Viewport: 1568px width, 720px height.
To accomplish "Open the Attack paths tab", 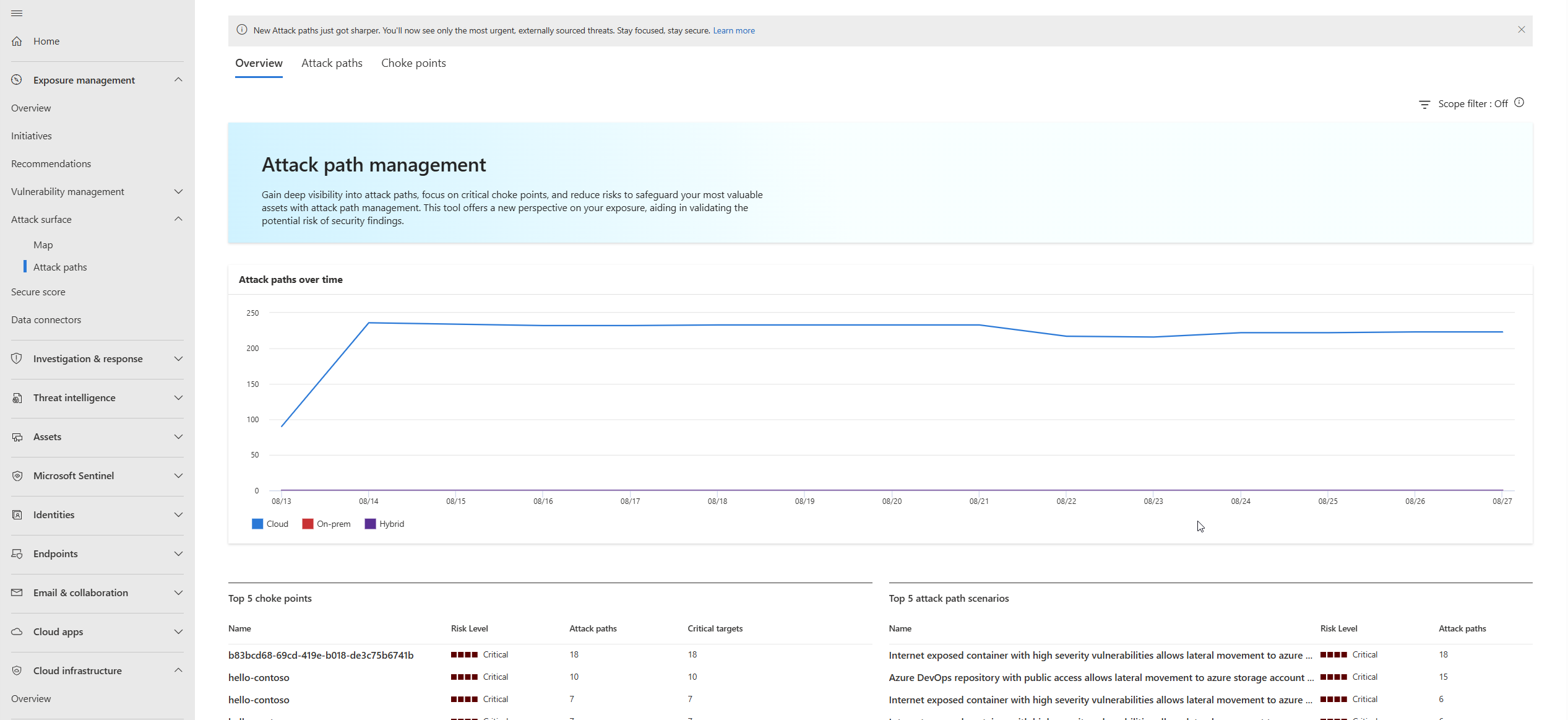I will tap(332, 63).
